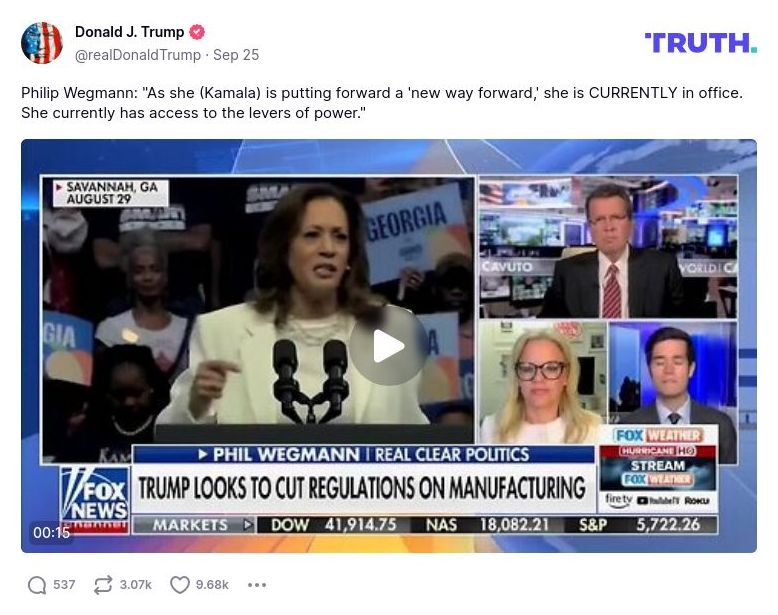Click the post text quoting Philip Wegmann
The width and height of the screenshot is (778, 615).
coord(382,103)
